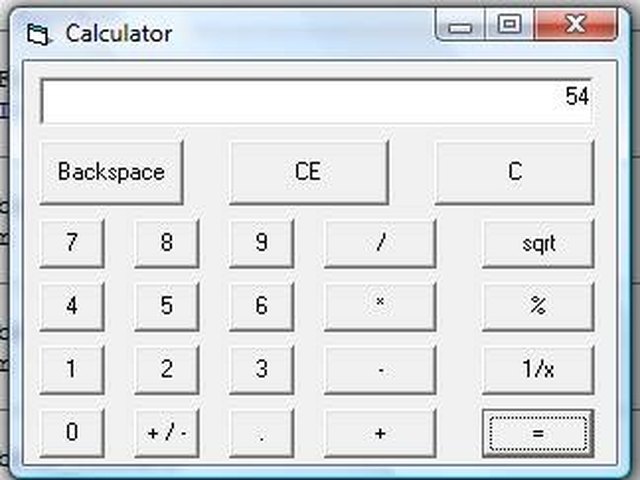This screenshot has width=640, height=480.
Task: Choose the division operator button
Action: tap(380, 244)
